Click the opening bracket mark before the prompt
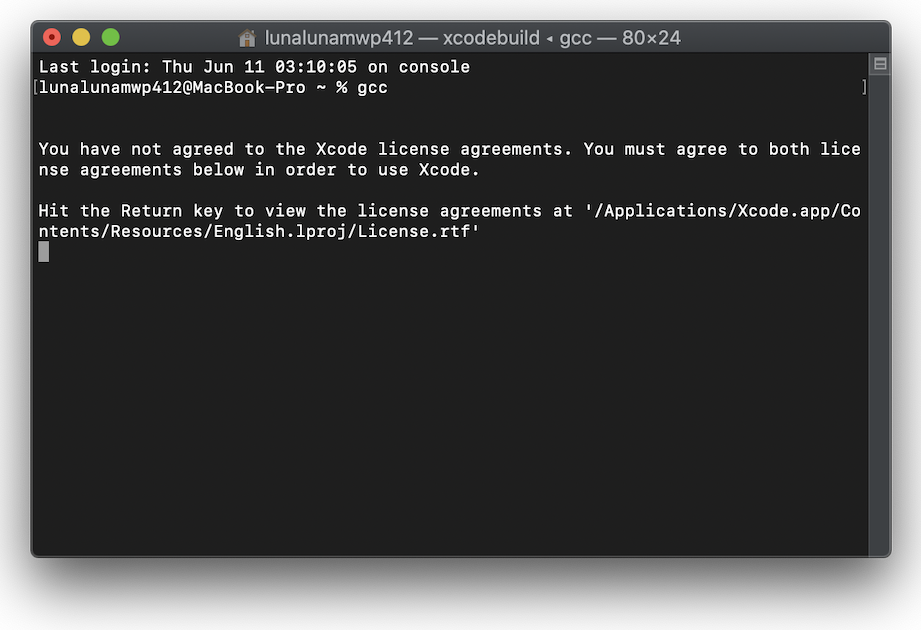 click(x=35, y=88)
